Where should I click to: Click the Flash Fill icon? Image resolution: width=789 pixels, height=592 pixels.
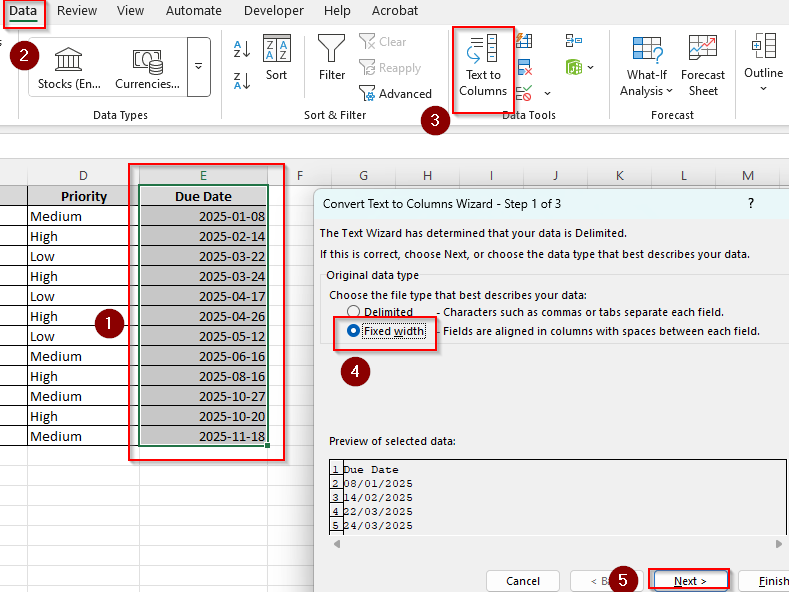(x=524, y=41)
